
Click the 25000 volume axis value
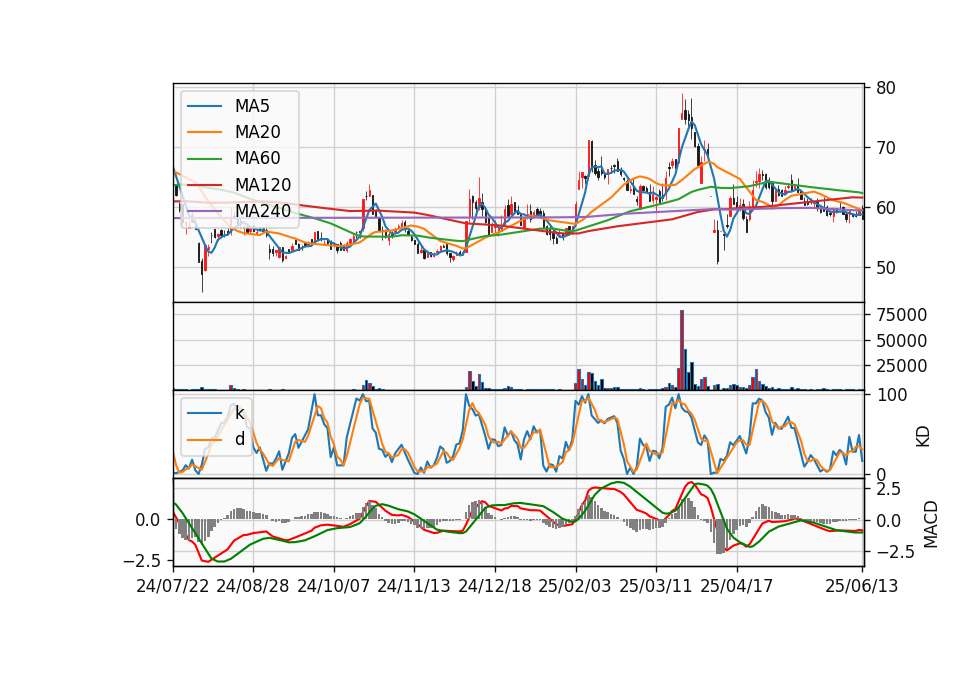pos(902,366)
